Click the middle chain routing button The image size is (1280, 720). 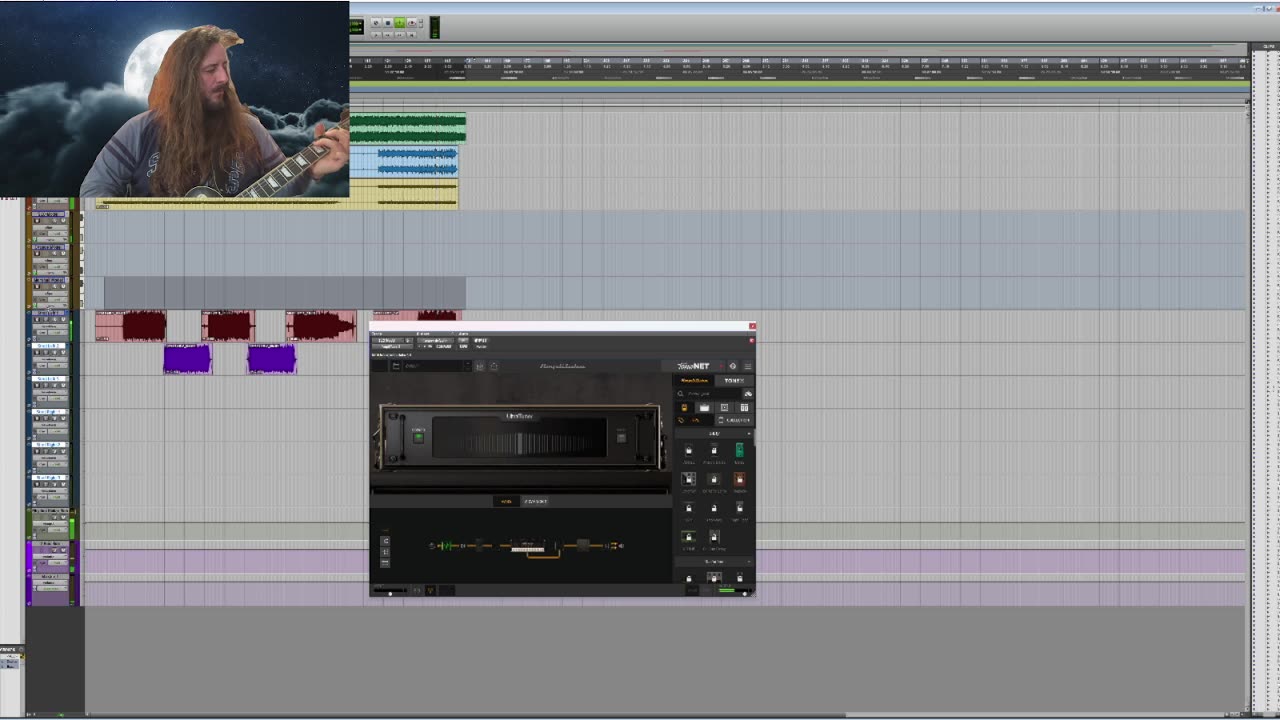click(385, 552)
